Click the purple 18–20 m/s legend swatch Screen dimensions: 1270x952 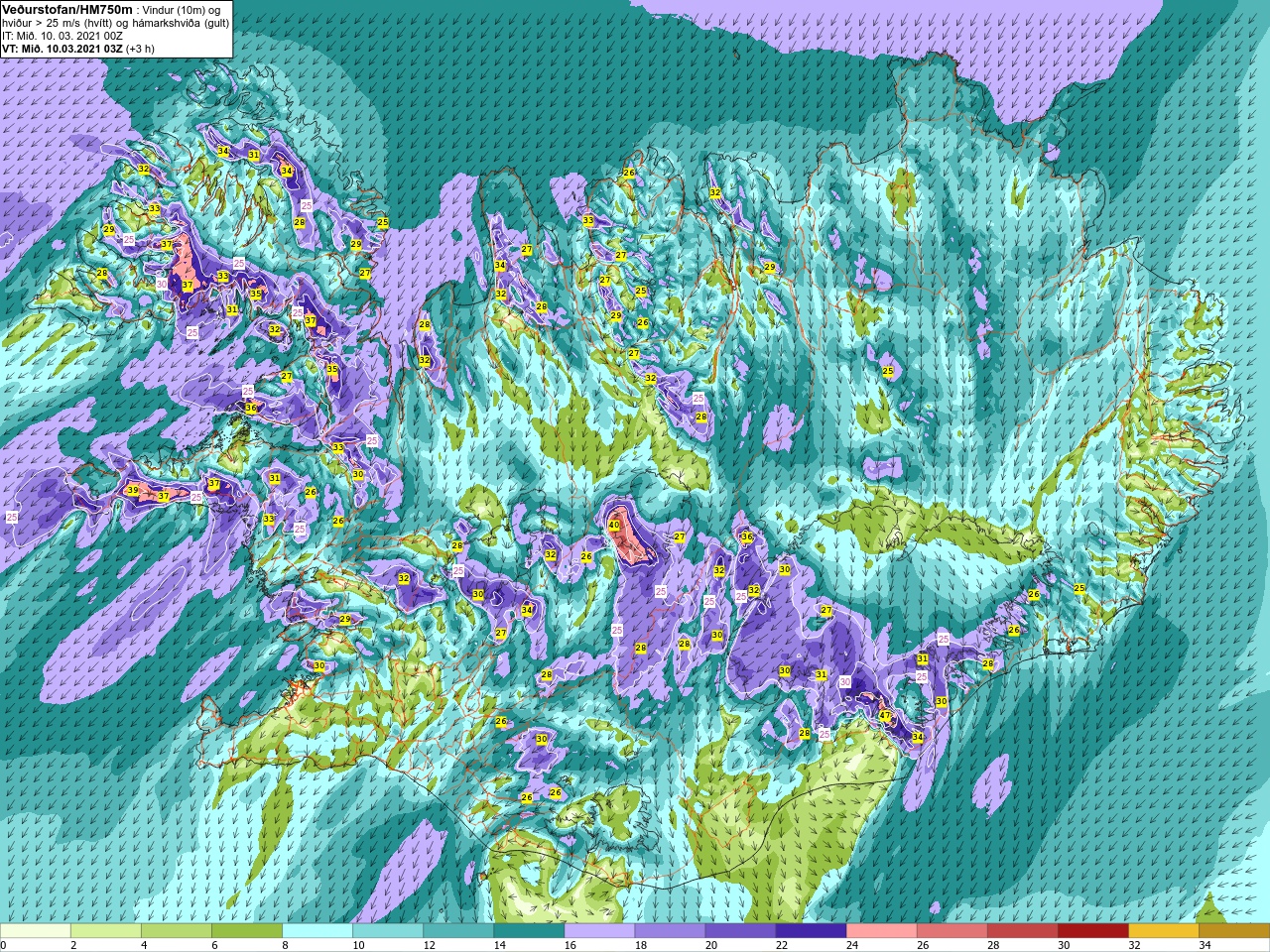click(670, 931)
